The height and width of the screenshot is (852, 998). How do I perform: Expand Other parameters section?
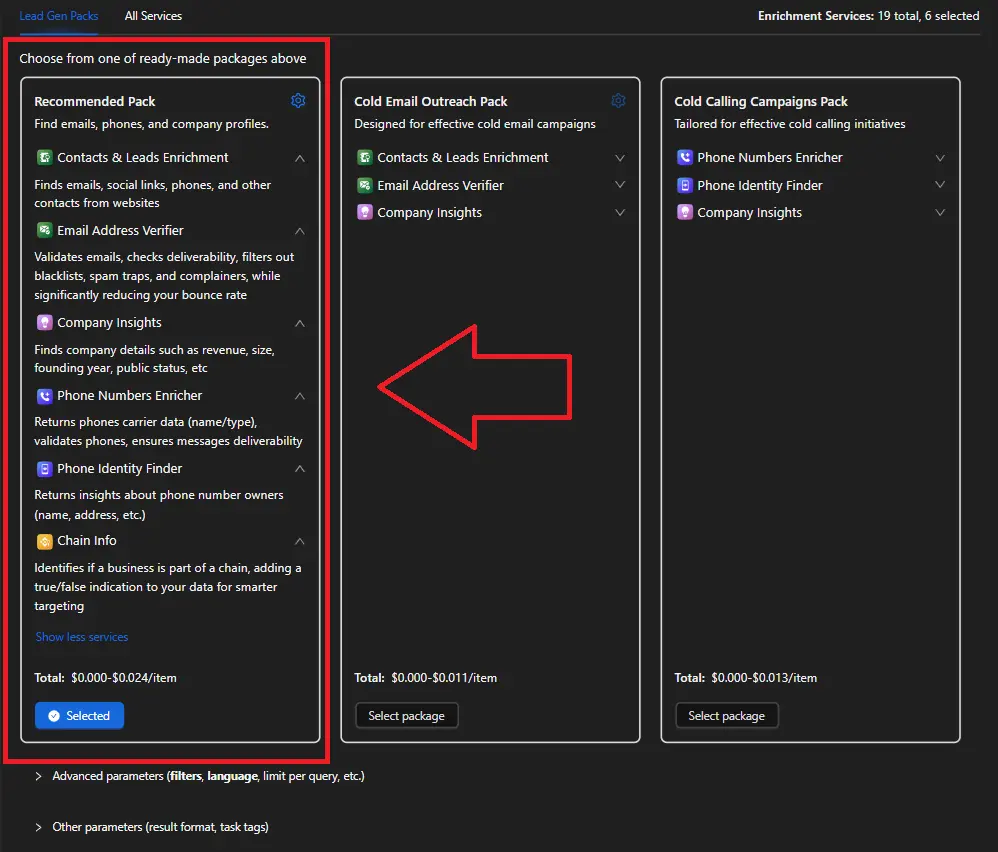point(39,827)
